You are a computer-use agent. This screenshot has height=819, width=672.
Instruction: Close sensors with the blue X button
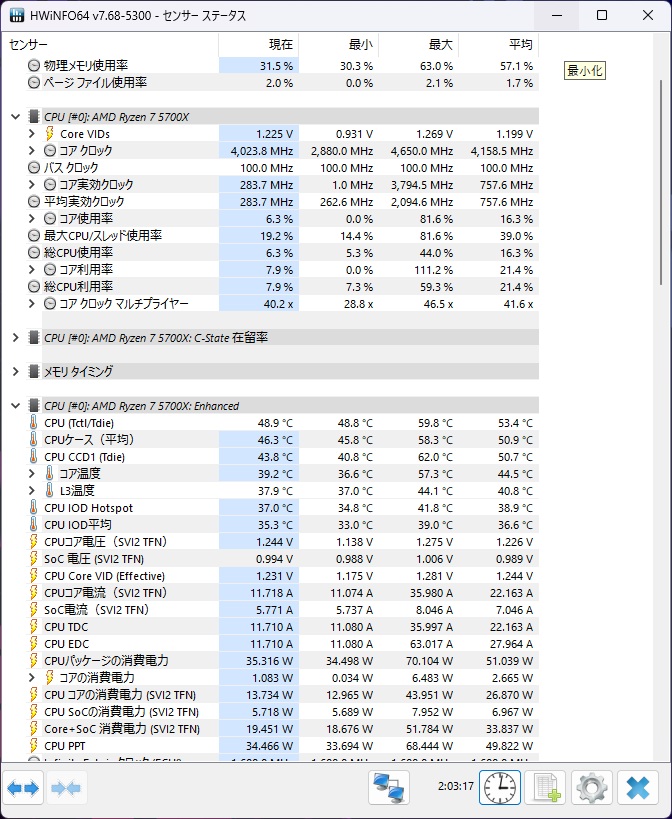[x=638, y=788]
